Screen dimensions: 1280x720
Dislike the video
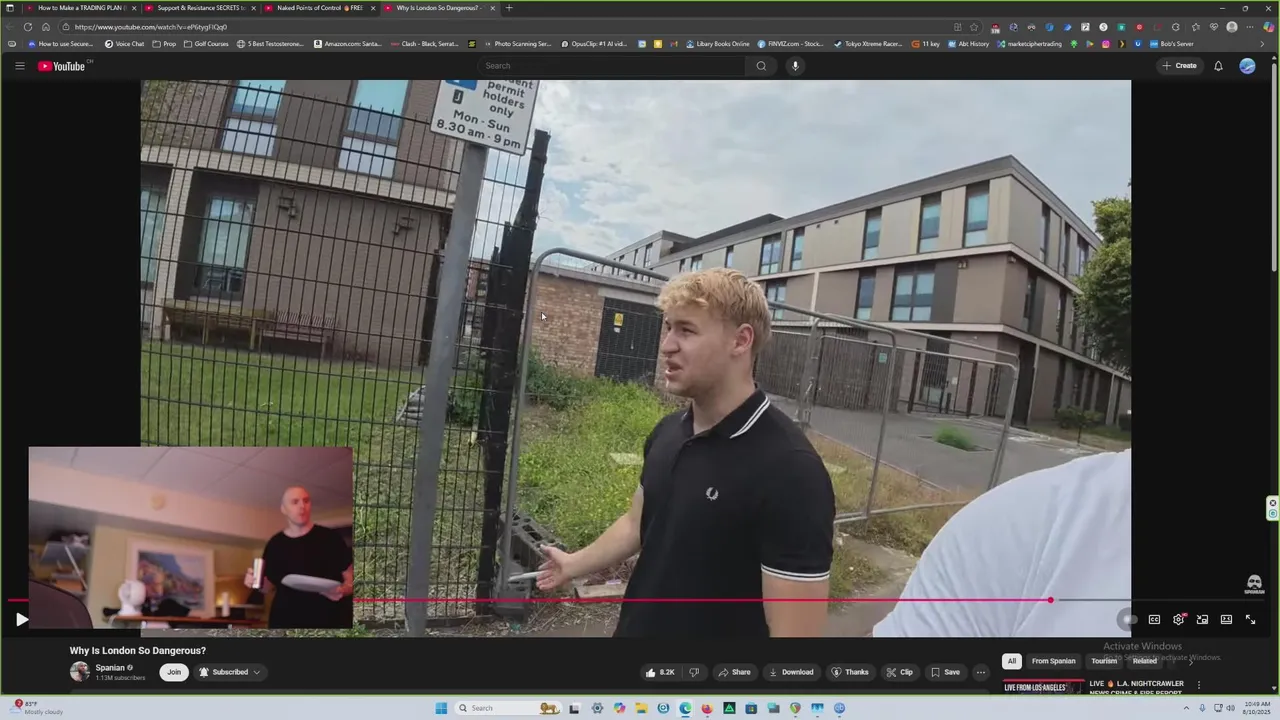click(x=694, y=672)
